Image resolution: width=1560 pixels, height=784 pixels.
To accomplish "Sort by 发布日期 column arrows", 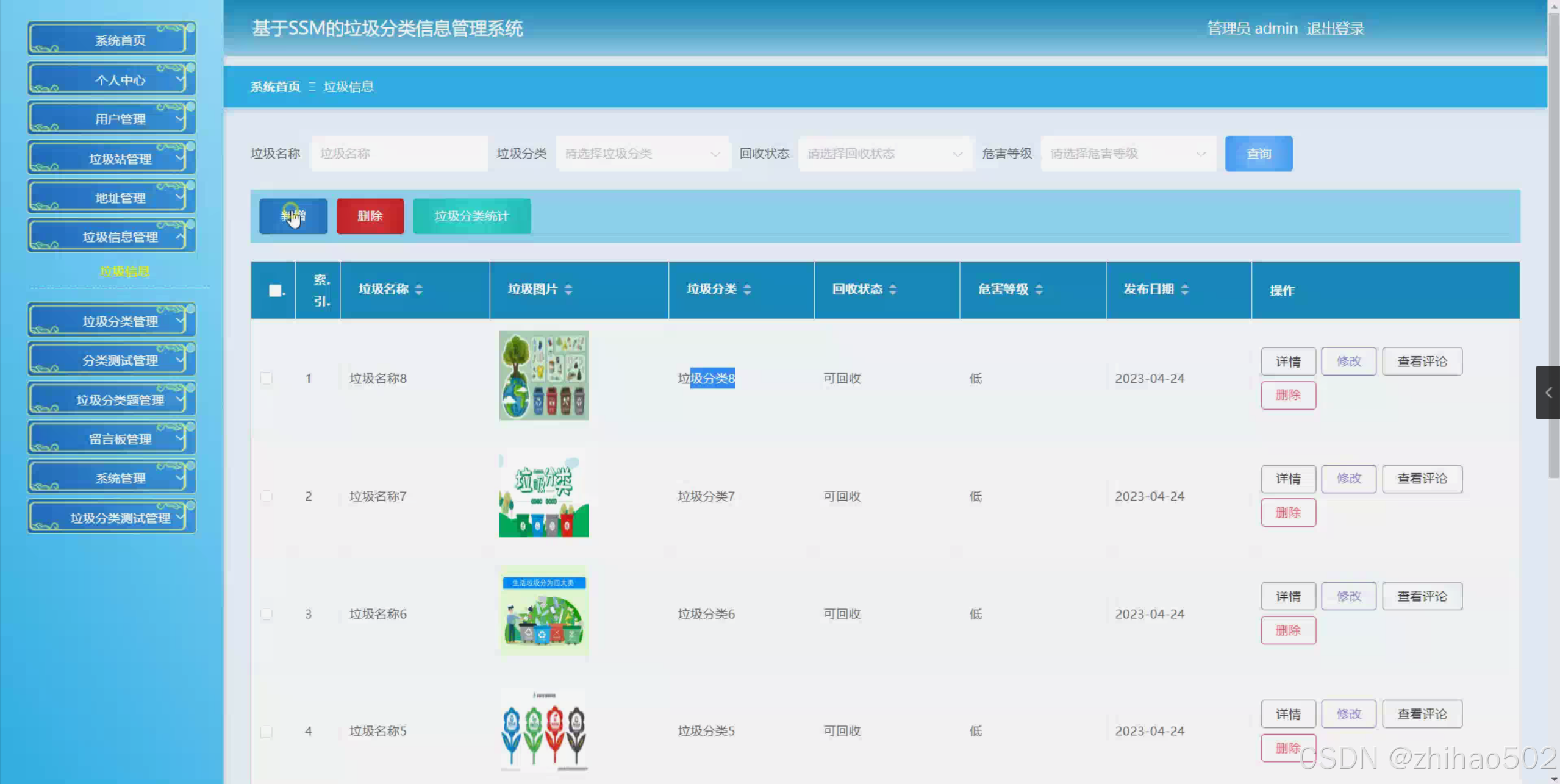I will point(1184,290).
